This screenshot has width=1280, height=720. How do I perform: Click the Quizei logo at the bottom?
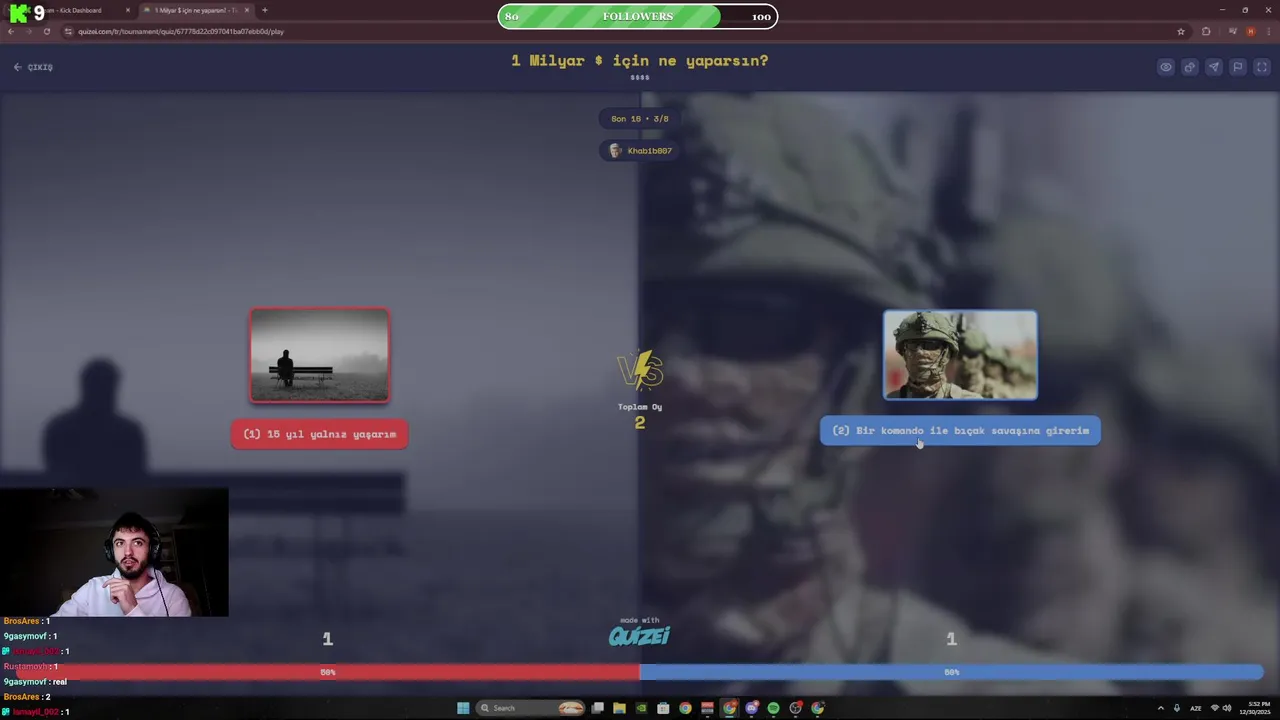click(x=640, y=635)
